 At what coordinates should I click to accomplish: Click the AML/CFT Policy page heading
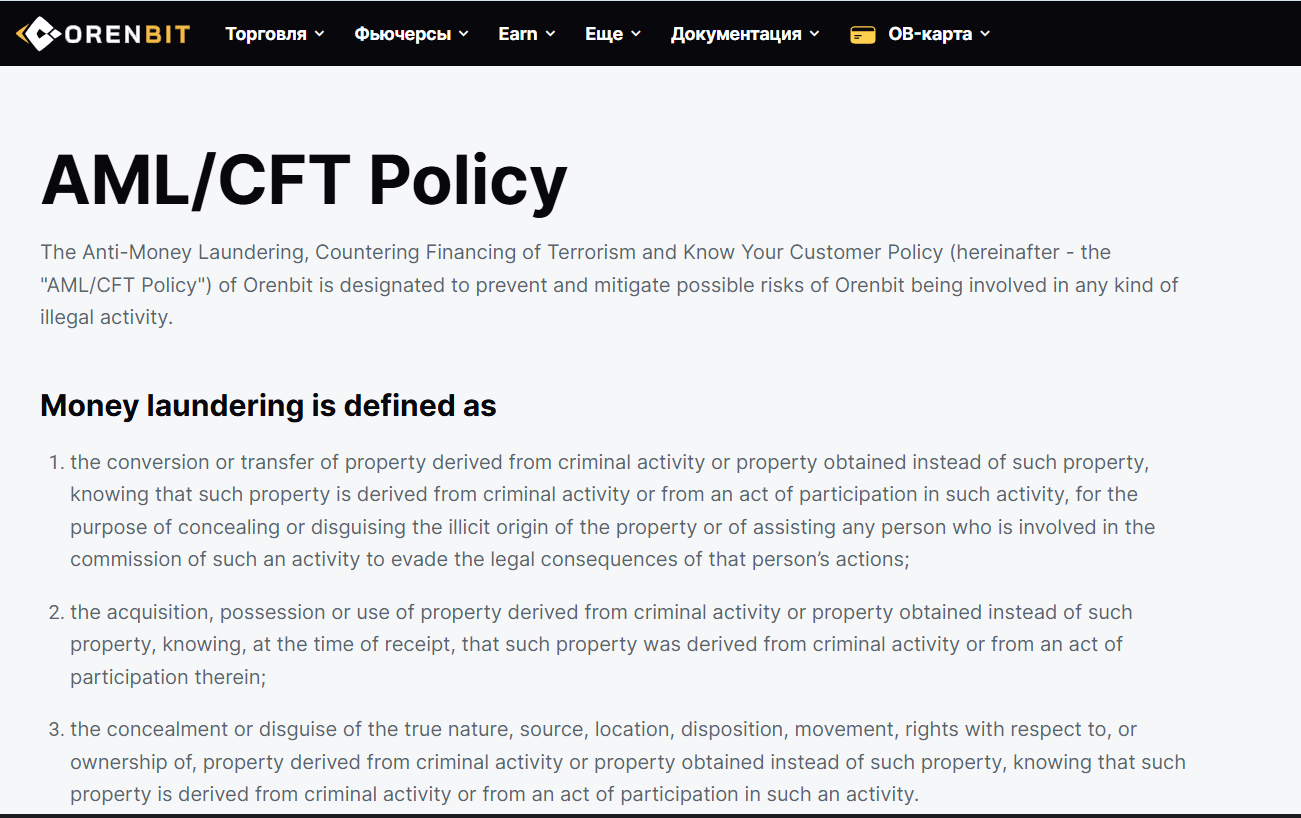point(304,180)
